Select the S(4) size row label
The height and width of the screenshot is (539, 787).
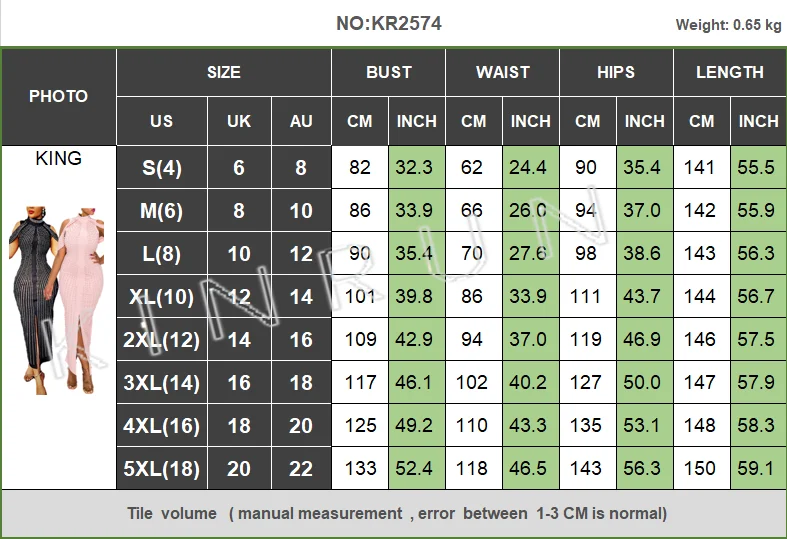[x=162, y=168]
